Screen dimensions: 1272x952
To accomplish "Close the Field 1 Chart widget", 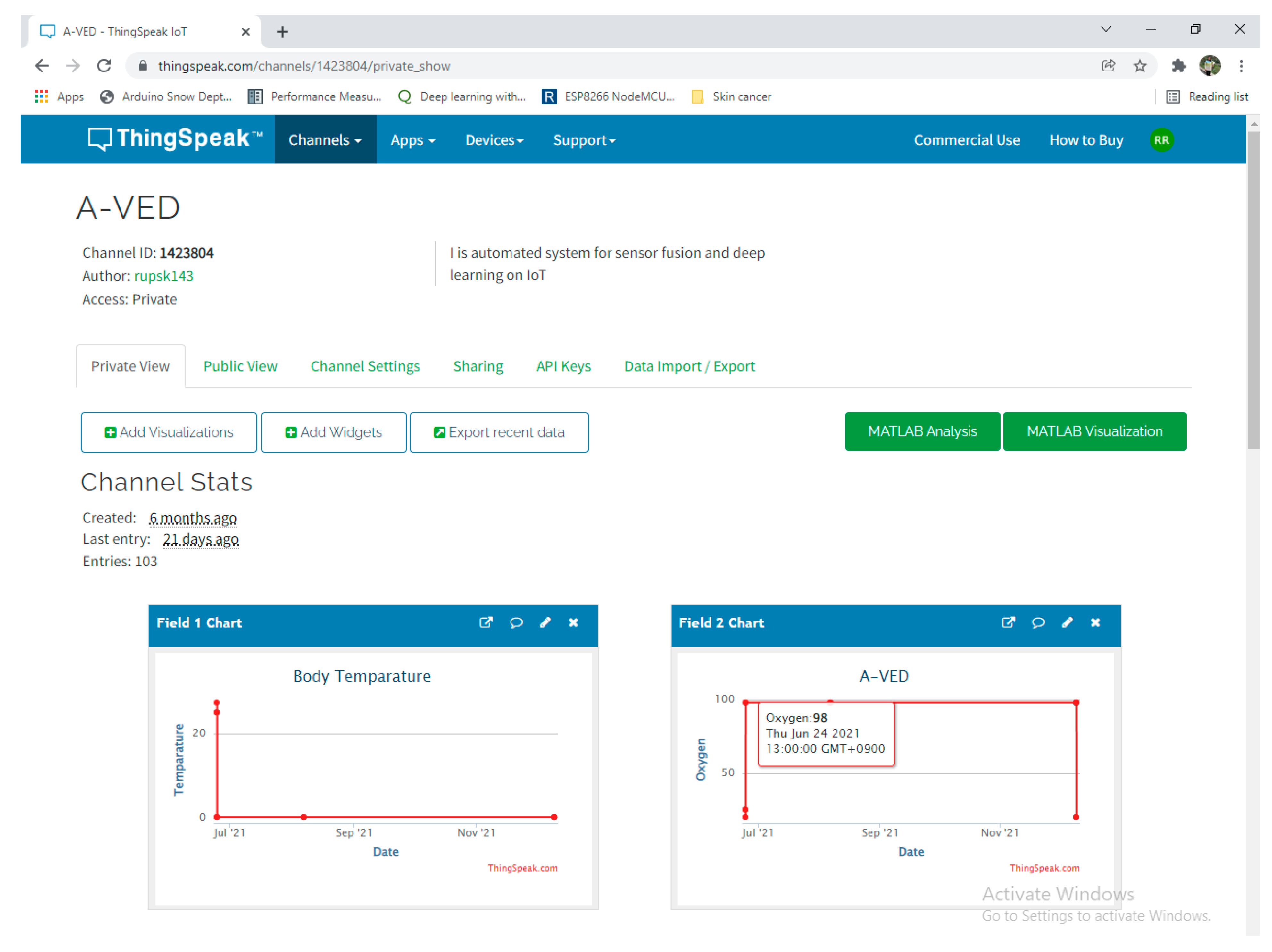I will coord(573,622).
